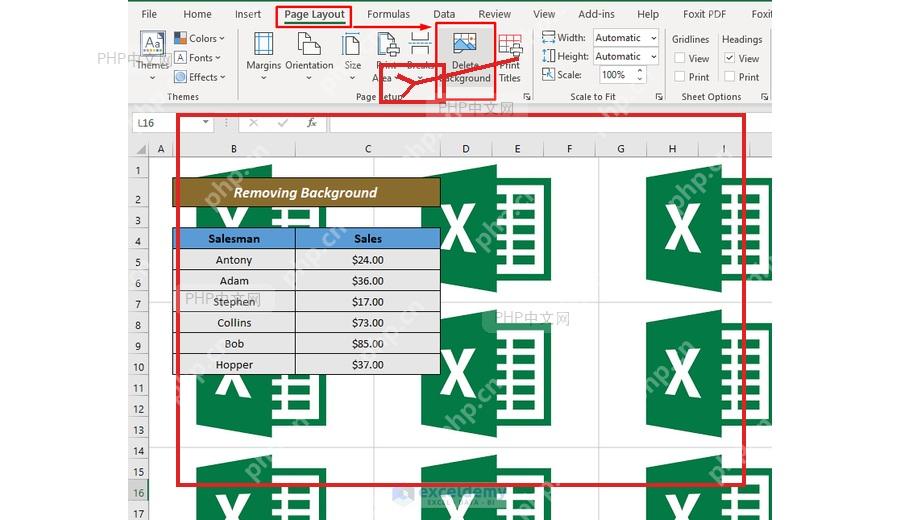900x520 pixels.
Task: Click the Removing Background title cell
Action: [x=307, y=192]
